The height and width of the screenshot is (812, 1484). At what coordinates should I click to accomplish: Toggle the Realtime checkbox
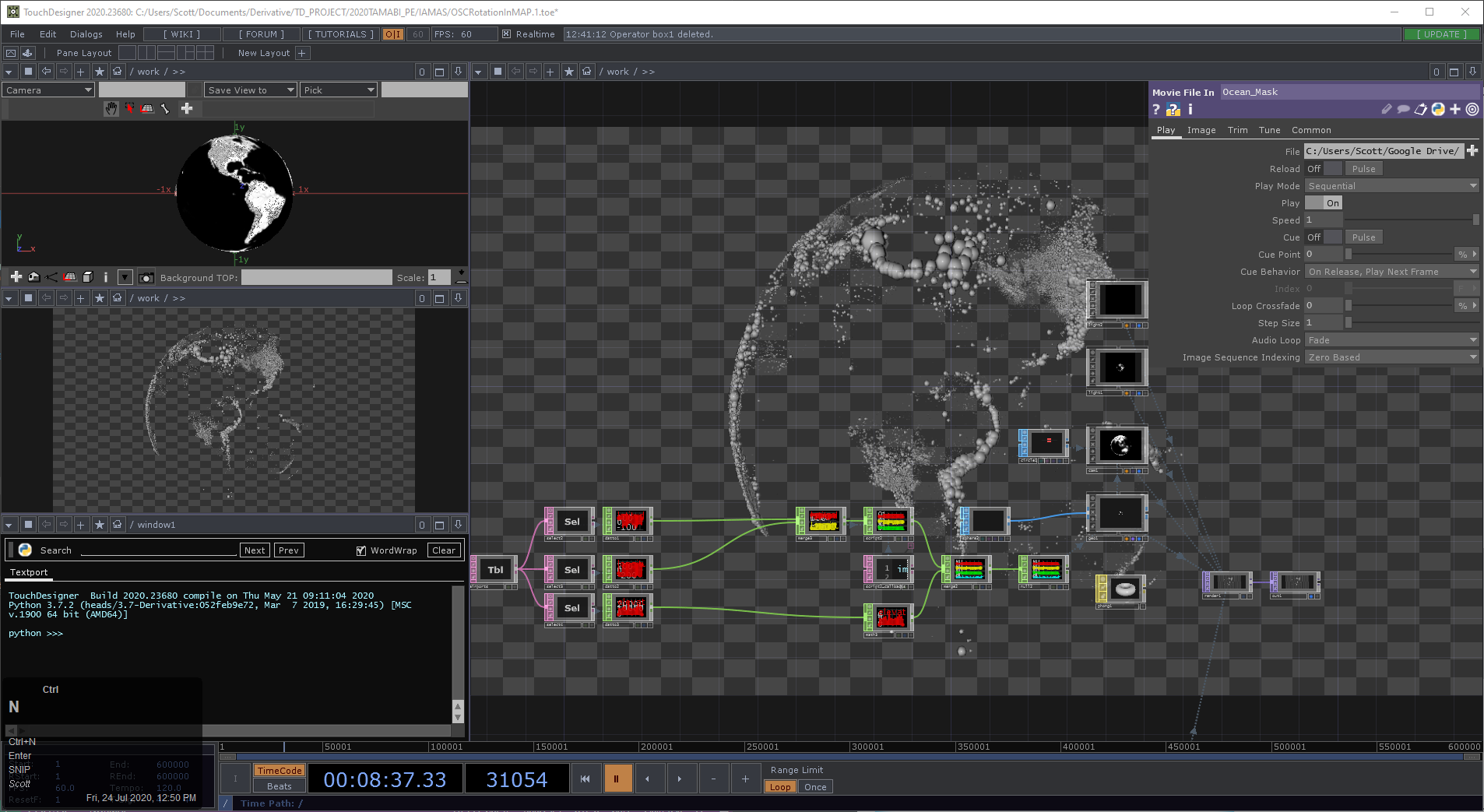coord(507,34)
